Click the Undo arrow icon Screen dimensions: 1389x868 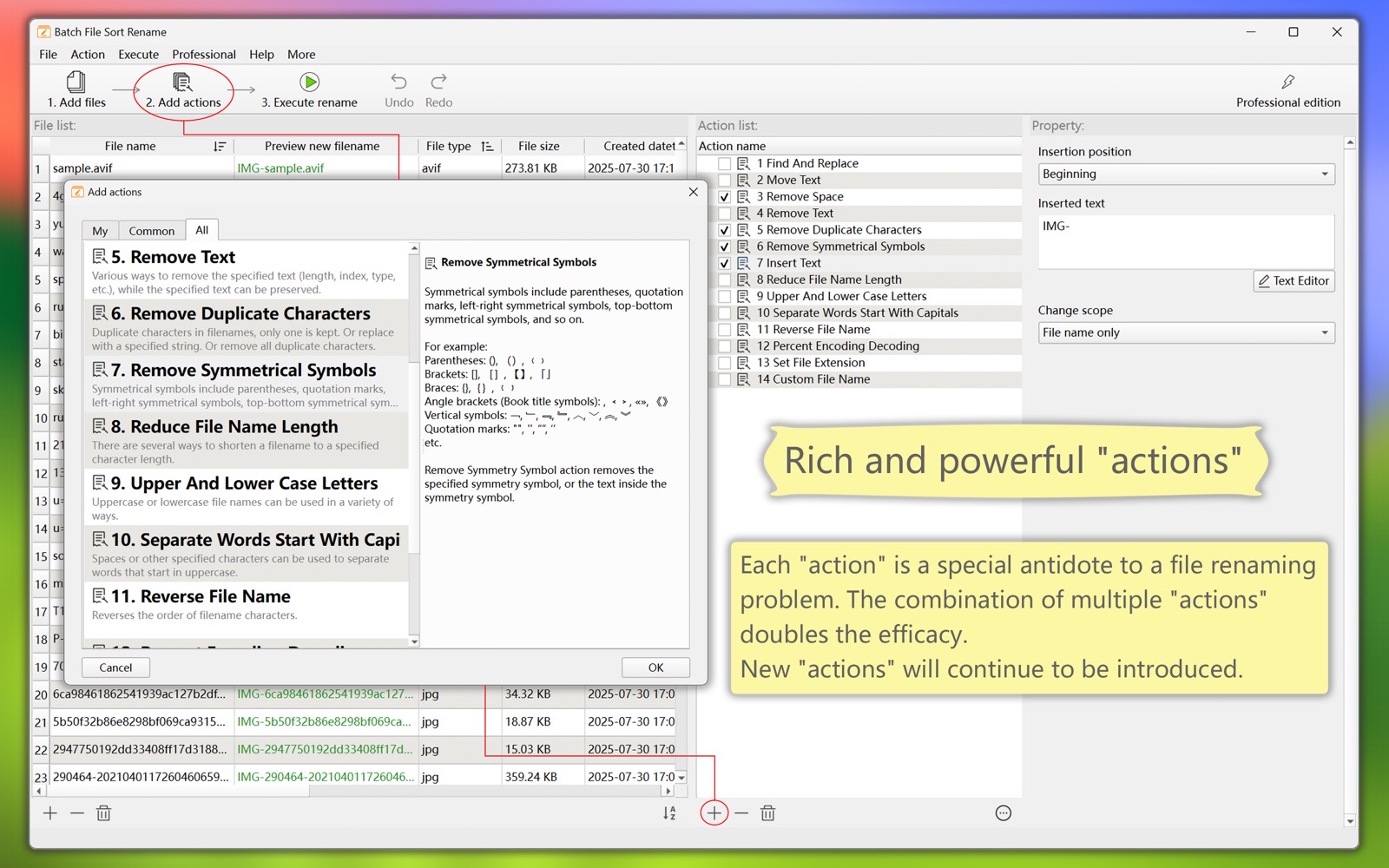click(398, 82)
